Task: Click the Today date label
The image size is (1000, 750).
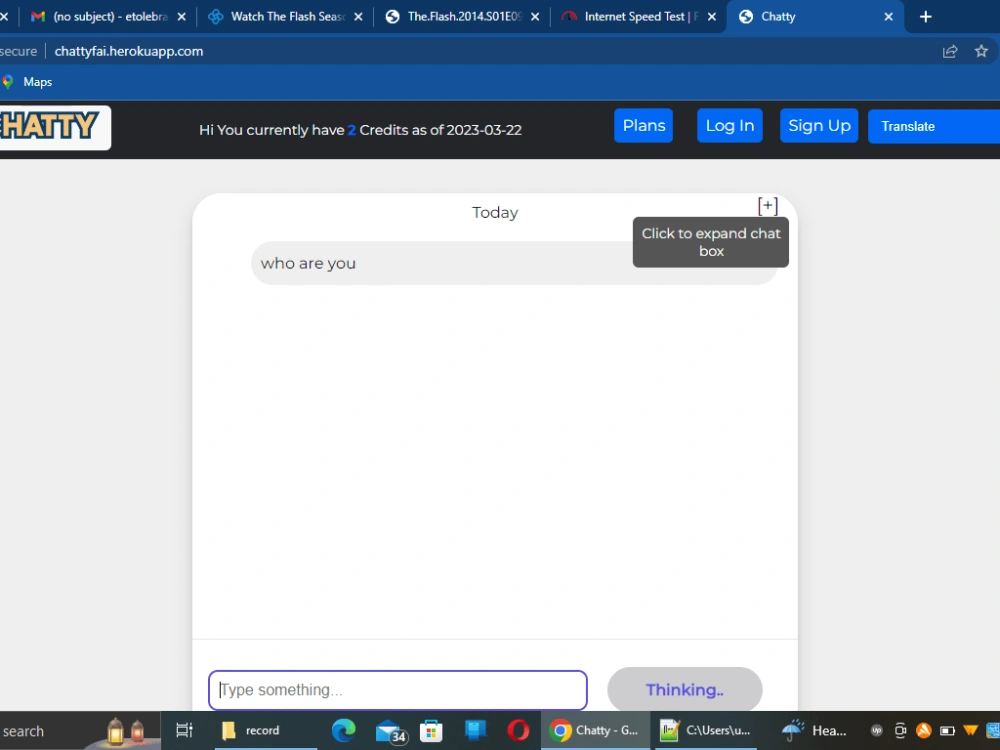Action: tap(495, 212)
